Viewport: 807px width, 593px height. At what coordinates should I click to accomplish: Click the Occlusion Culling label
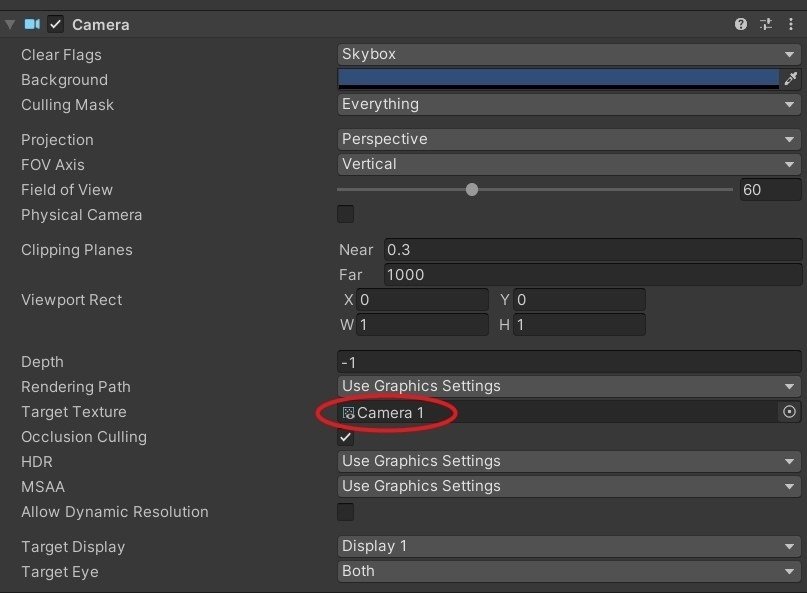point(84,437)
